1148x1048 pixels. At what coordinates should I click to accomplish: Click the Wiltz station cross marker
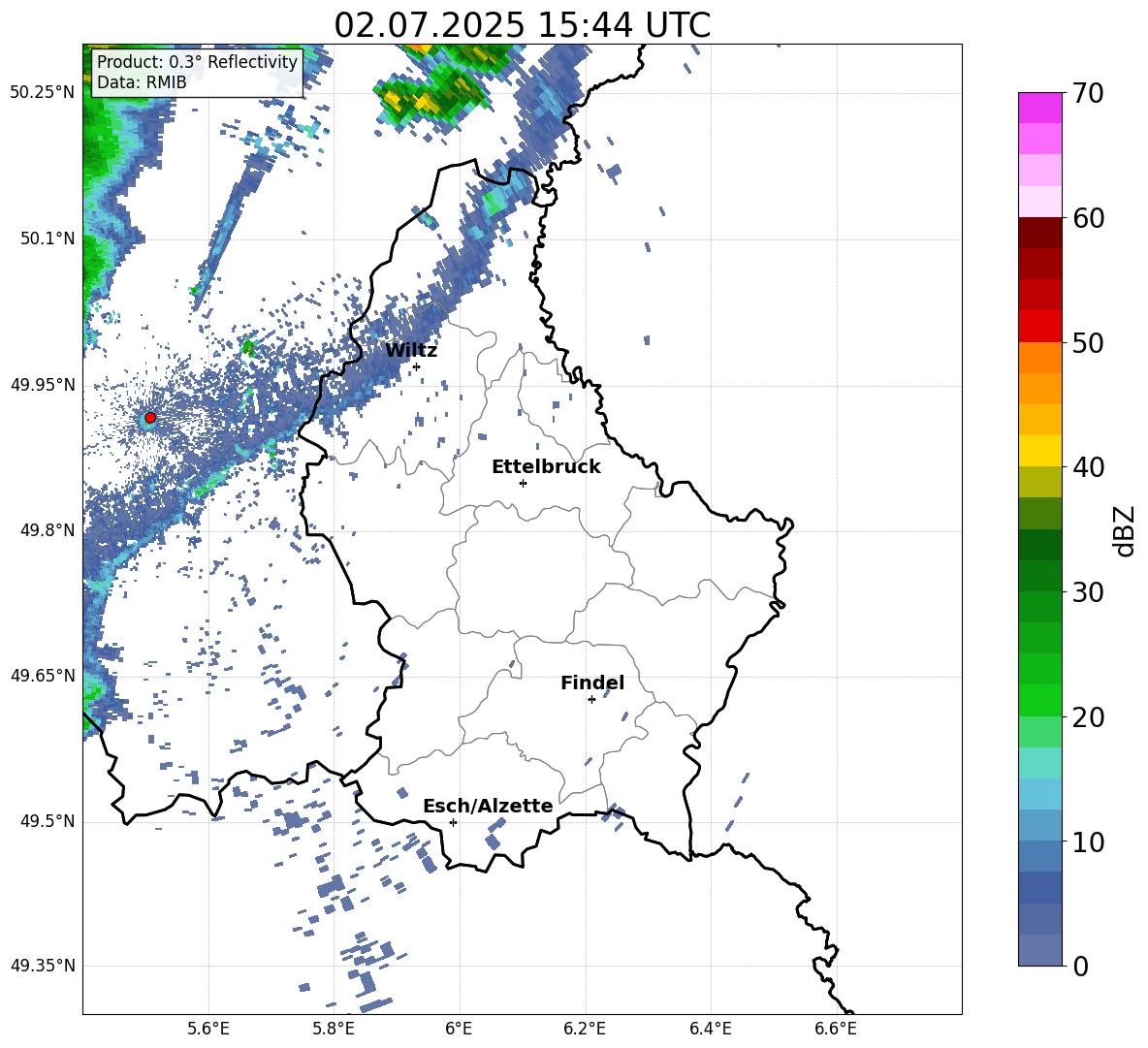(417, 367)
